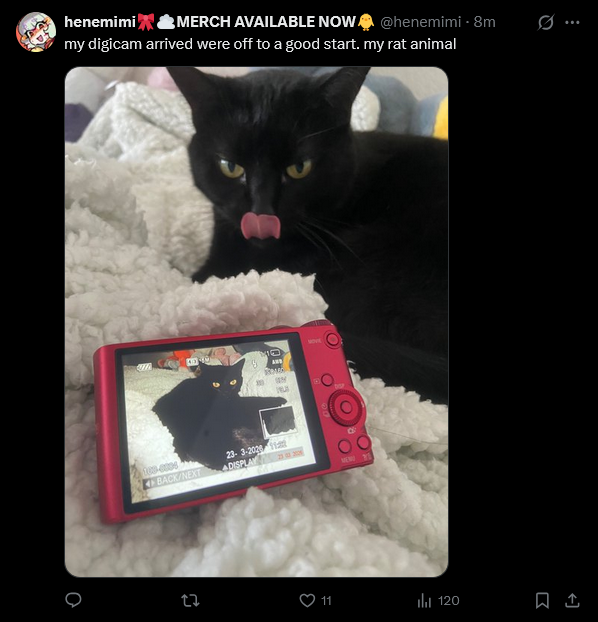Viewport: 598px width, 622px height.
Task: Click the like count 11
Action: 326,601
